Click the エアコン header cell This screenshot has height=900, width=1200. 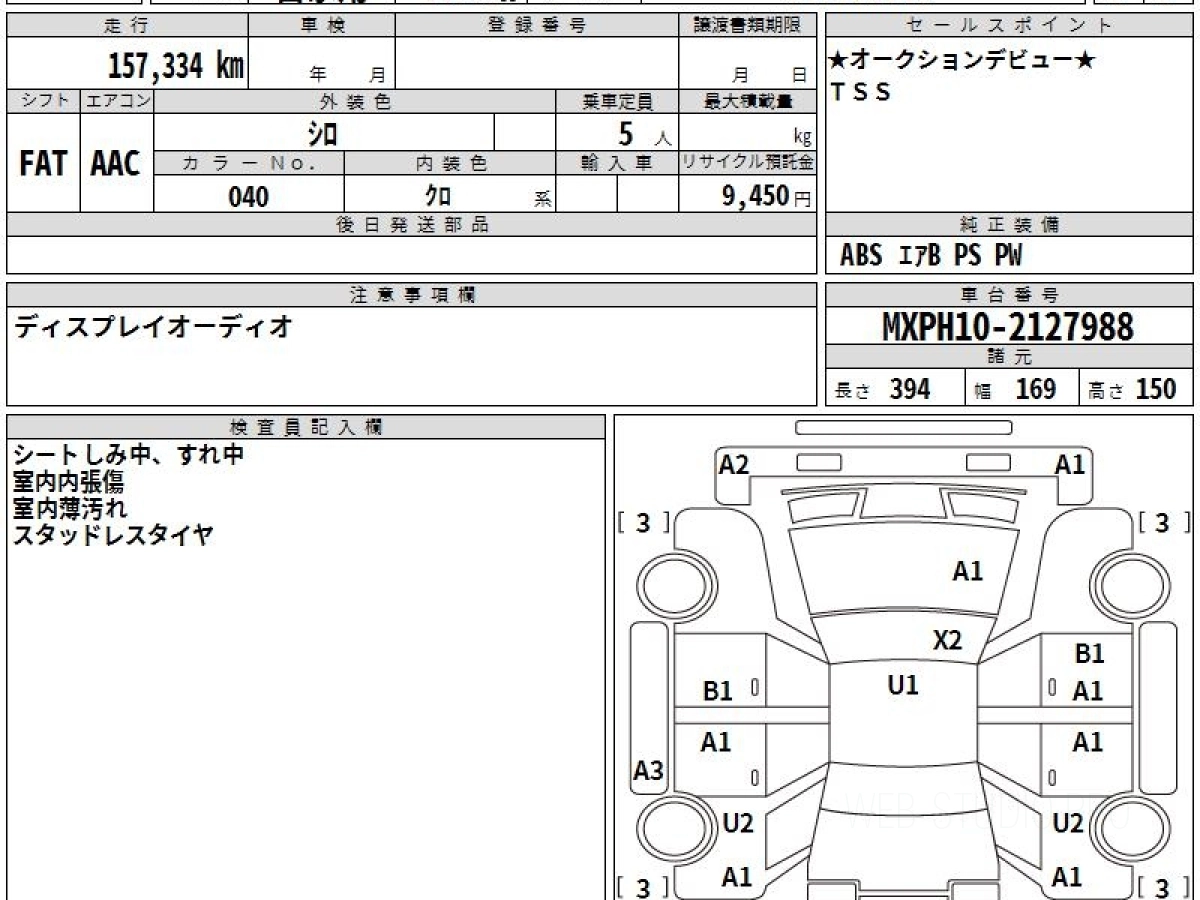tap(117, 101)
